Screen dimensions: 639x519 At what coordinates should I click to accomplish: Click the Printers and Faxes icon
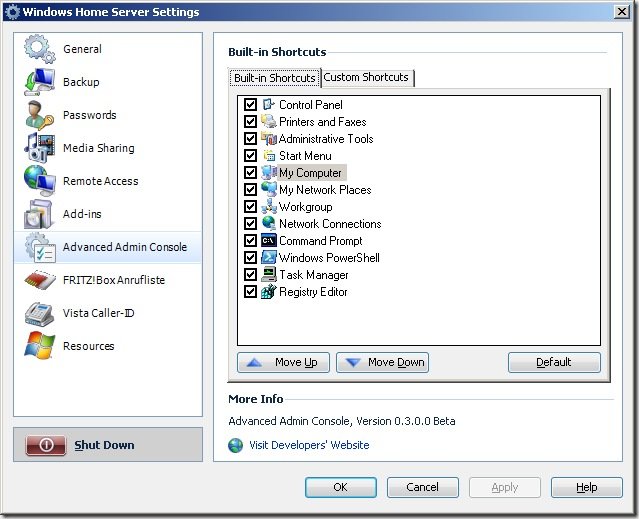269,121
